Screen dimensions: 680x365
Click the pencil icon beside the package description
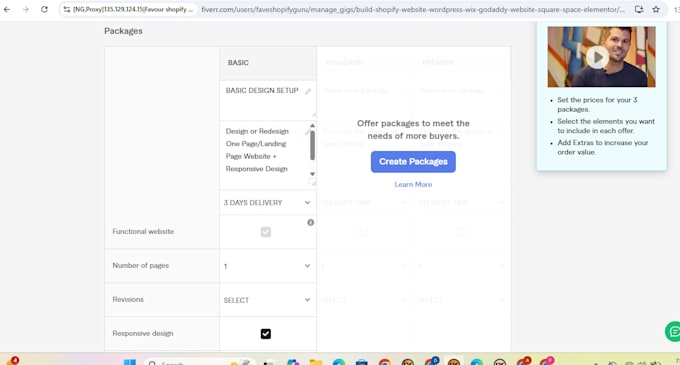coord(307,132)
